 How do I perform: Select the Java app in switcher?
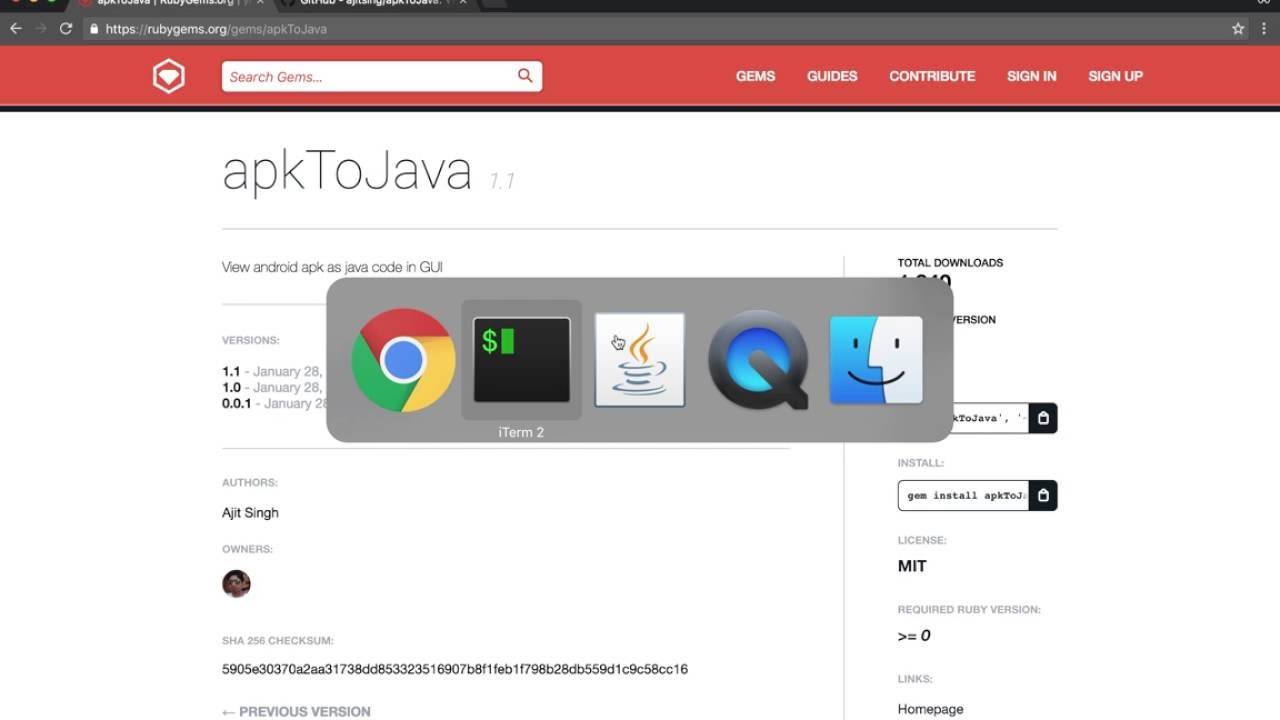640,360
